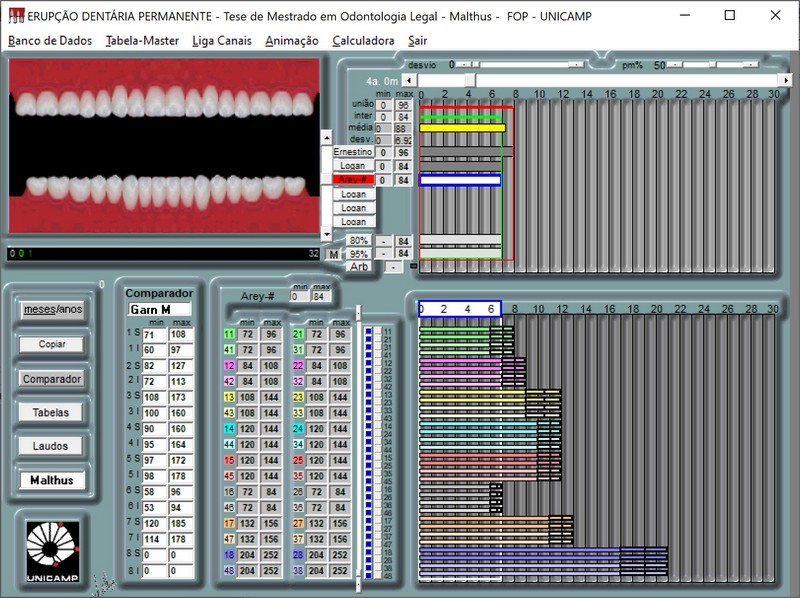Click the Laudos button
The image size is (800, 598).
coord(51,446)
